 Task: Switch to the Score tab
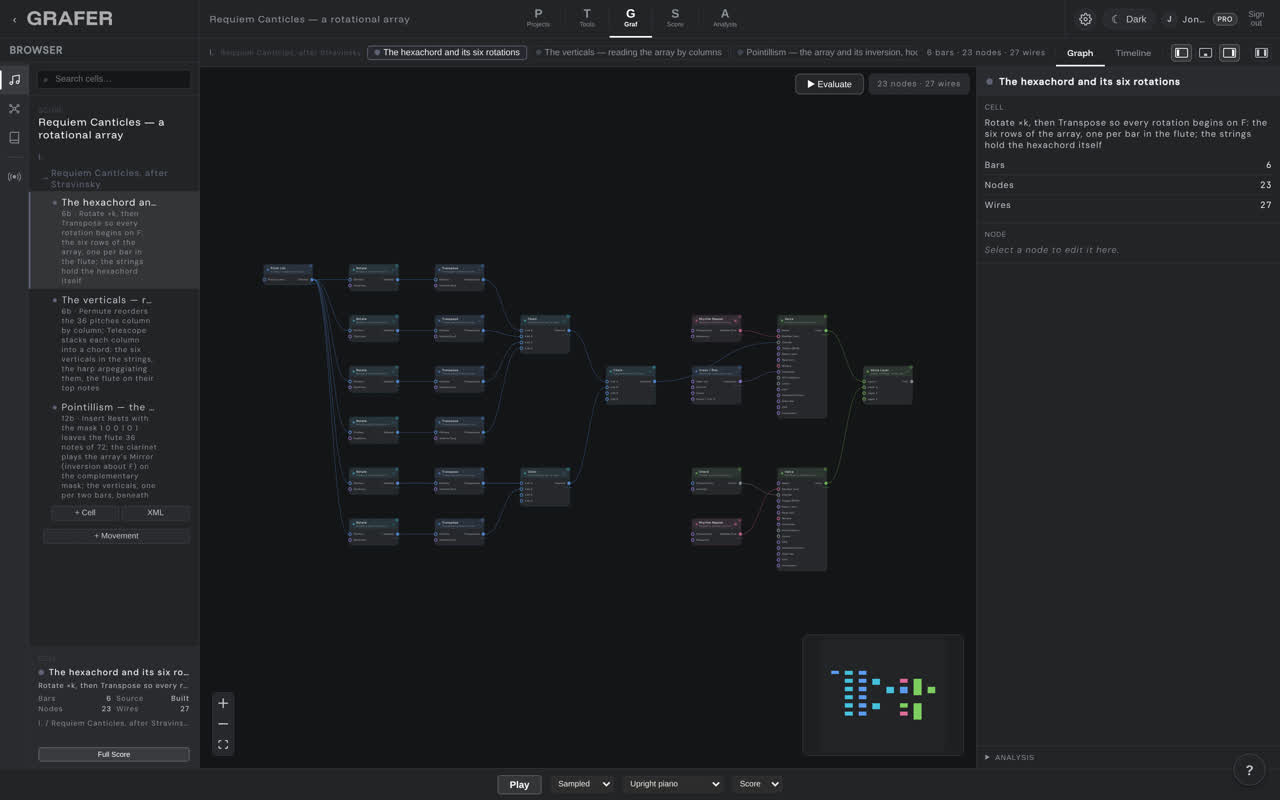(x=675, y=18)
